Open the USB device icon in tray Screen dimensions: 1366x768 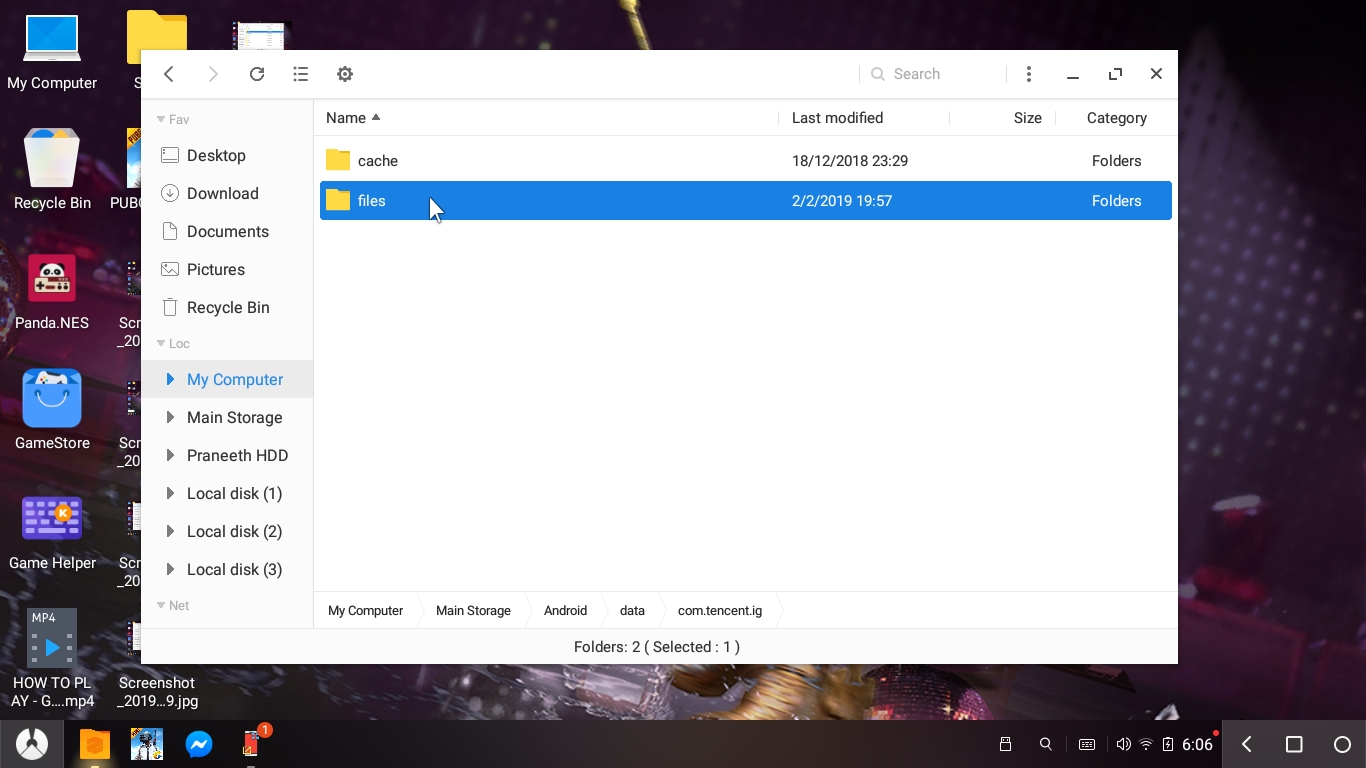point(1005,744)
